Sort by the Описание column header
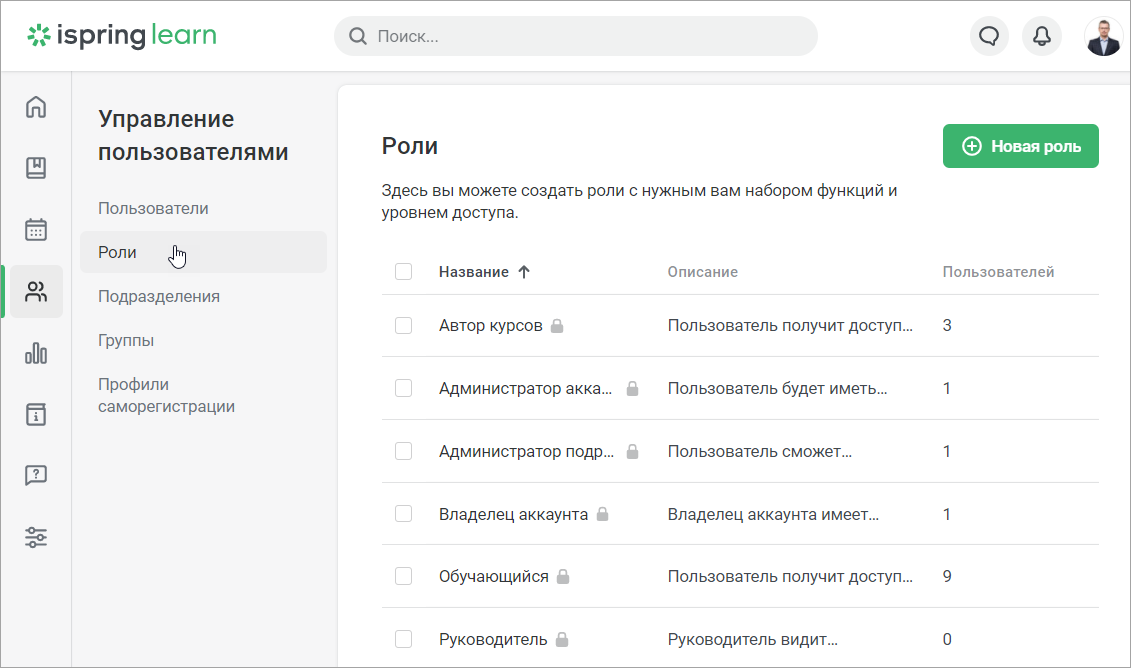Viewport: 1131px width, 668px height. pyautogui.click(x=703, y=272)
